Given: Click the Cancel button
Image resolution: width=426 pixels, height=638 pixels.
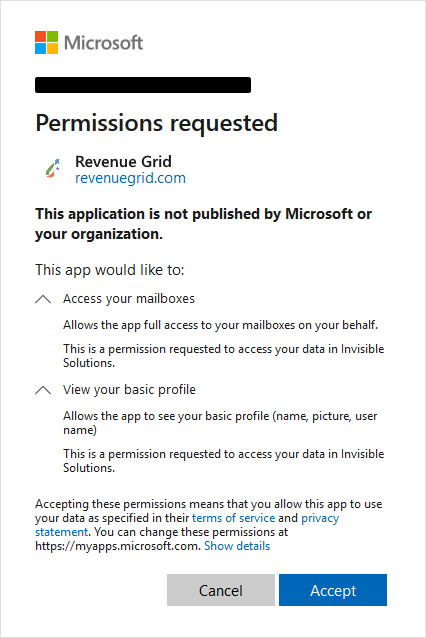Looking at the screenshot, I should click(221, 590).
